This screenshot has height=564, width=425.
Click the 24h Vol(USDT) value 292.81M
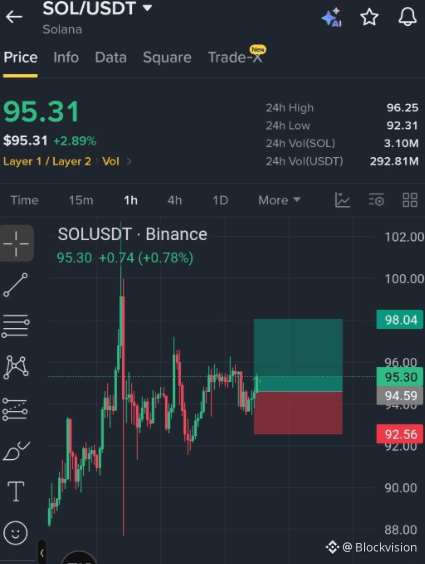(x=394, y=161)
